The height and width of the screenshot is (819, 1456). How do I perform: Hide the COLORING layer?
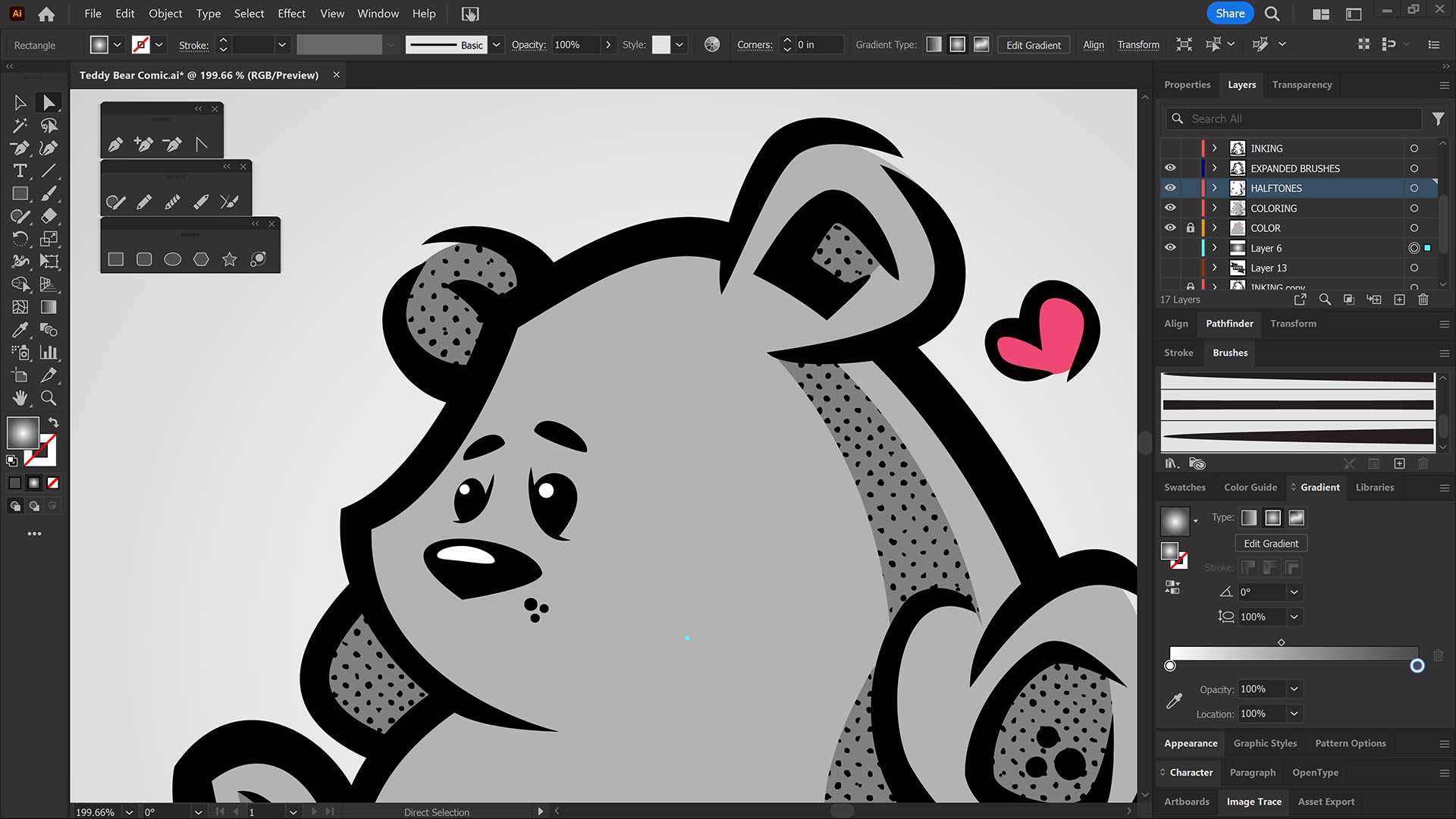[x=1170, y=207]
